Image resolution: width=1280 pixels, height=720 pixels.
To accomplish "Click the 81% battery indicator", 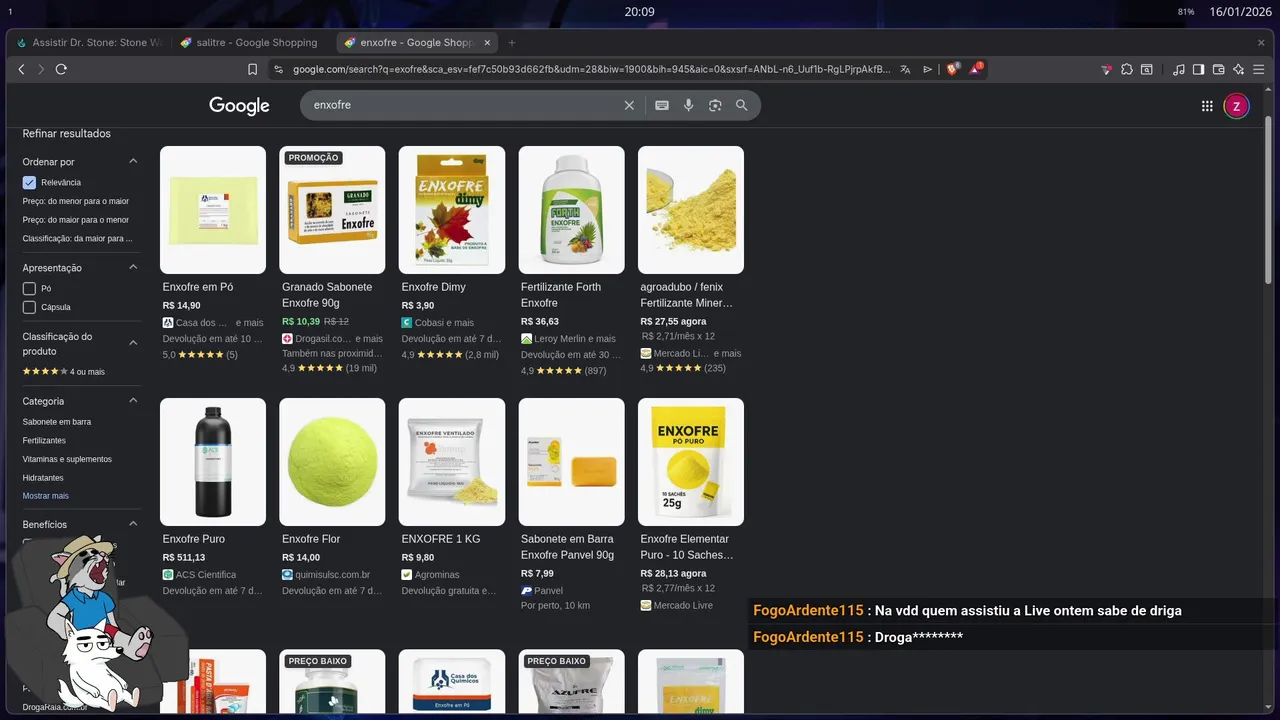I will click(1186, 12).
